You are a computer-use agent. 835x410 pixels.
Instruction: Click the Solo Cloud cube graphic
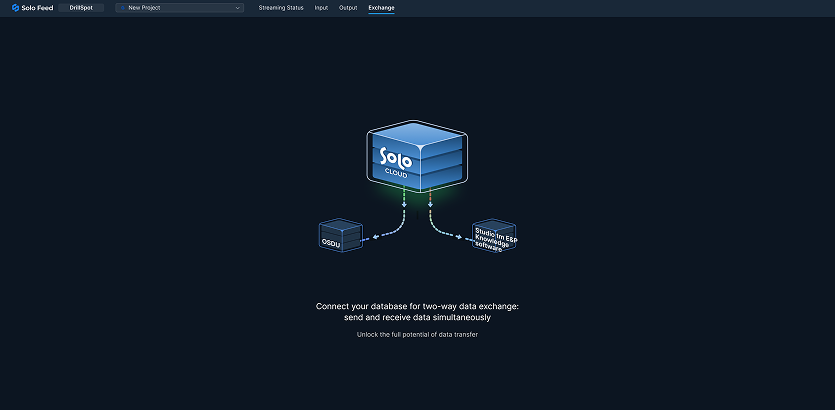[x=417, y=156]
